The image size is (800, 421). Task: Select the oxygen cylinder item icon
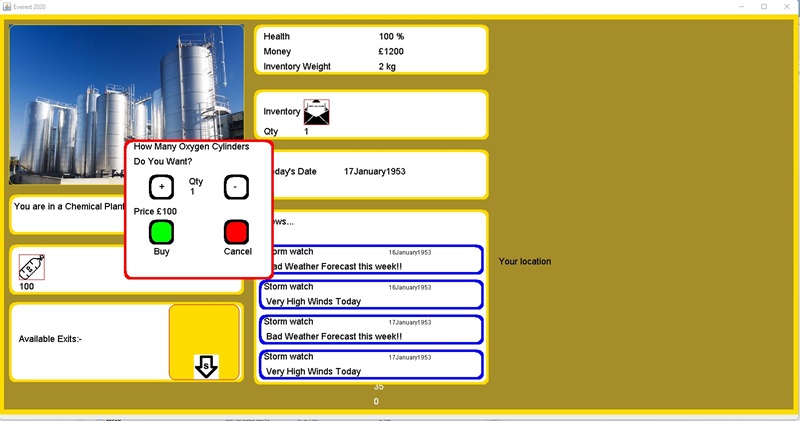pyautogui.click(x=32, y=268)
